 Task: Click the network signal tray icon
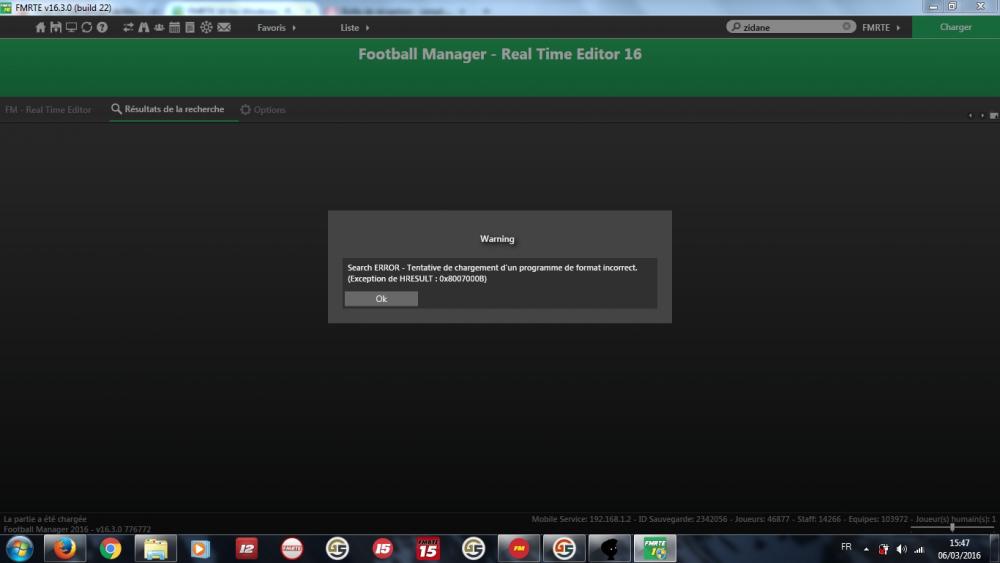919,549
